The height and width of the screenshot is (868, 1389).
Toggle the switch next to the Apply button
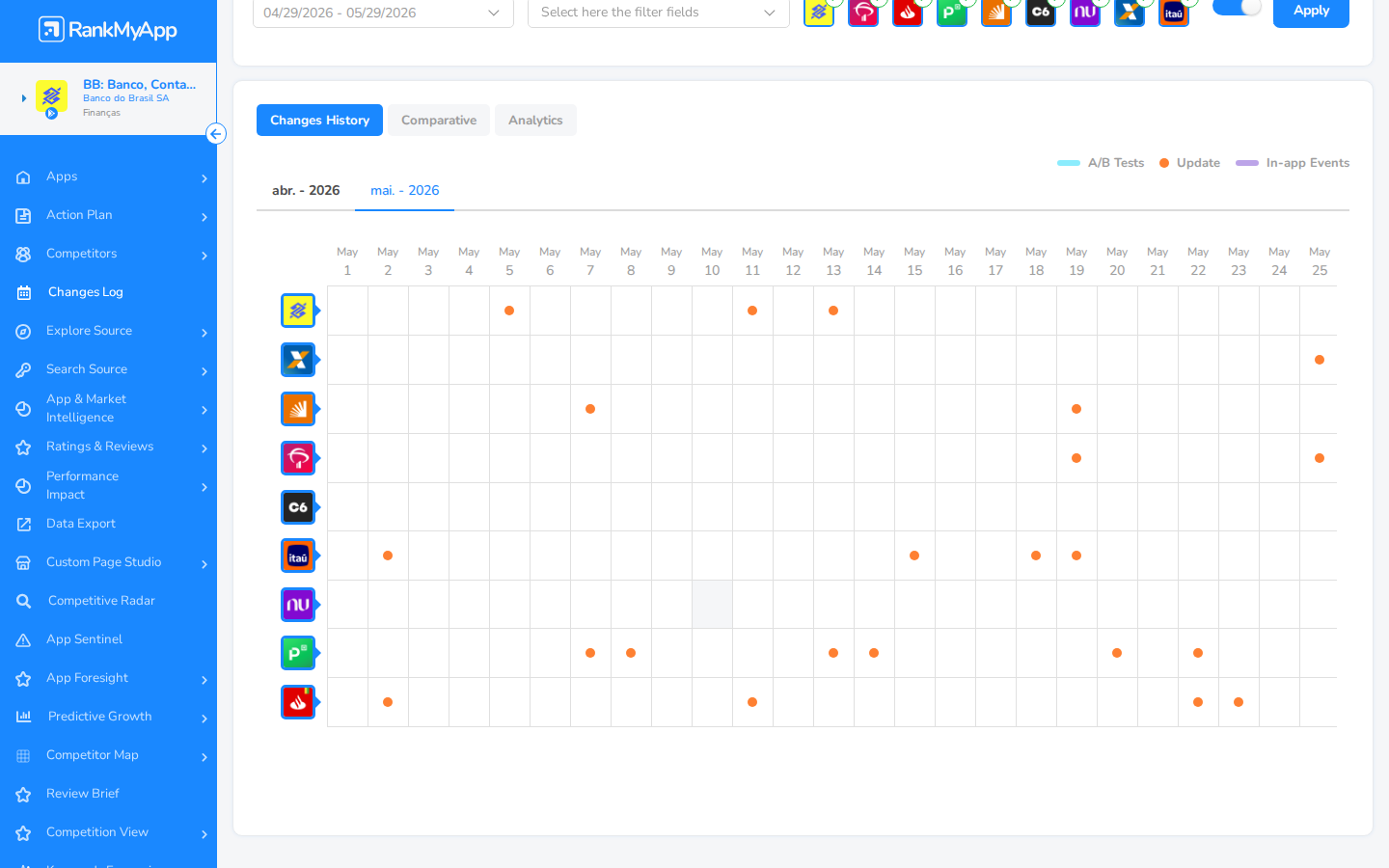tap(1237, 7)
